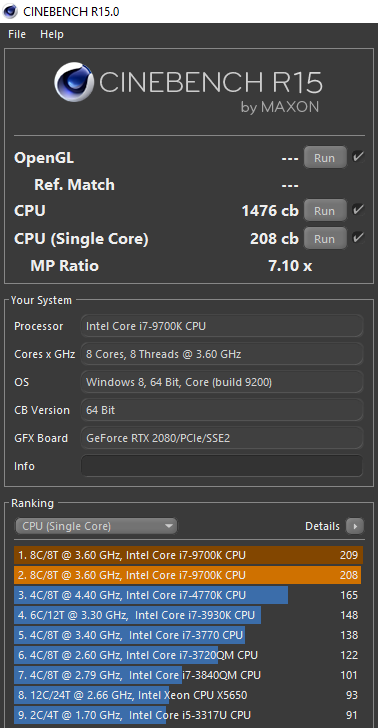
Task: Select the top i7-9700K entry scoring 209
Action: click(188, 555)
